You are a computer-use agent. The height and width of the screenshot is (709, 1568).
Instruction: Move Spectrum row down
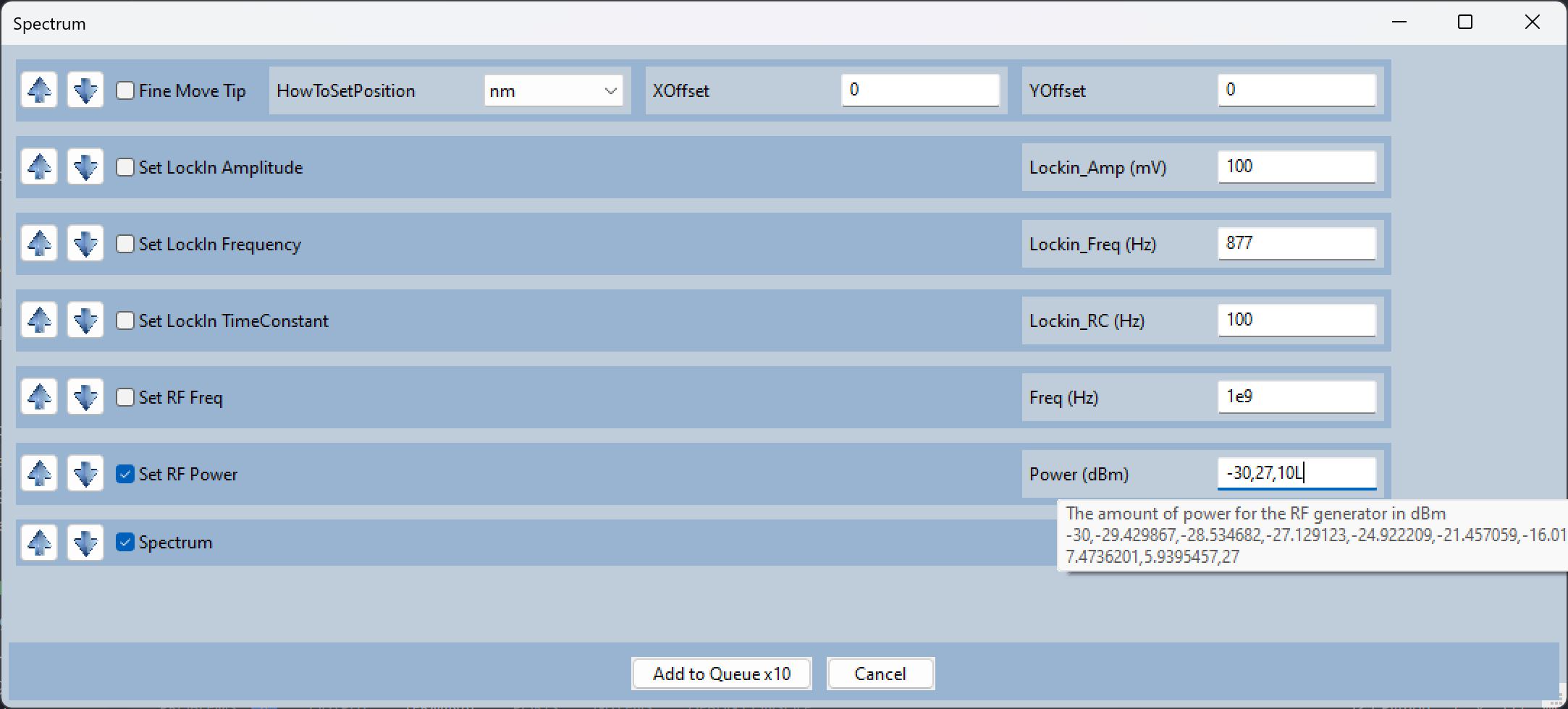(x=85, y=542)
